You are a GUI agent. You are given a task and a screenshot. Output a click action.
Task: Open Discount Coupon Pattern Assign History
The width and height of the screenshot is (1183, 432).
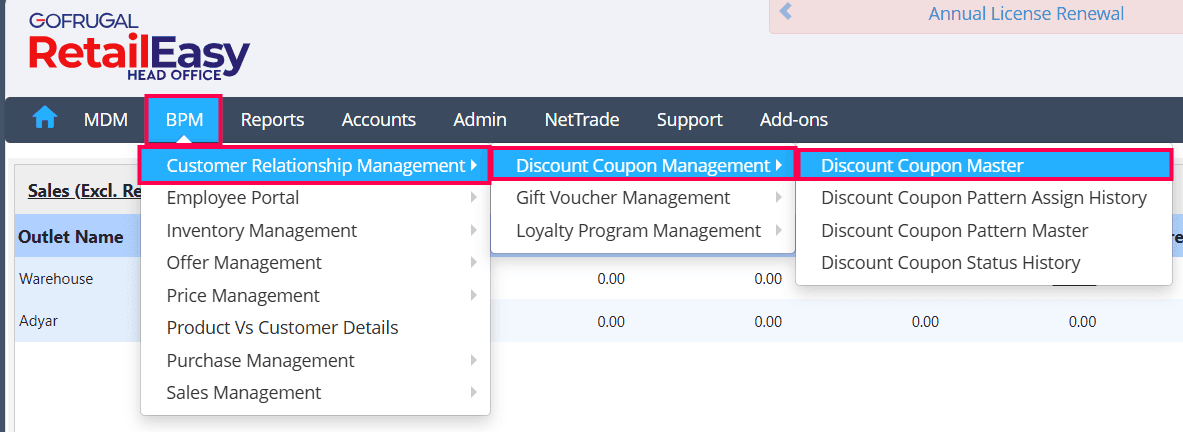coord(984,198)
